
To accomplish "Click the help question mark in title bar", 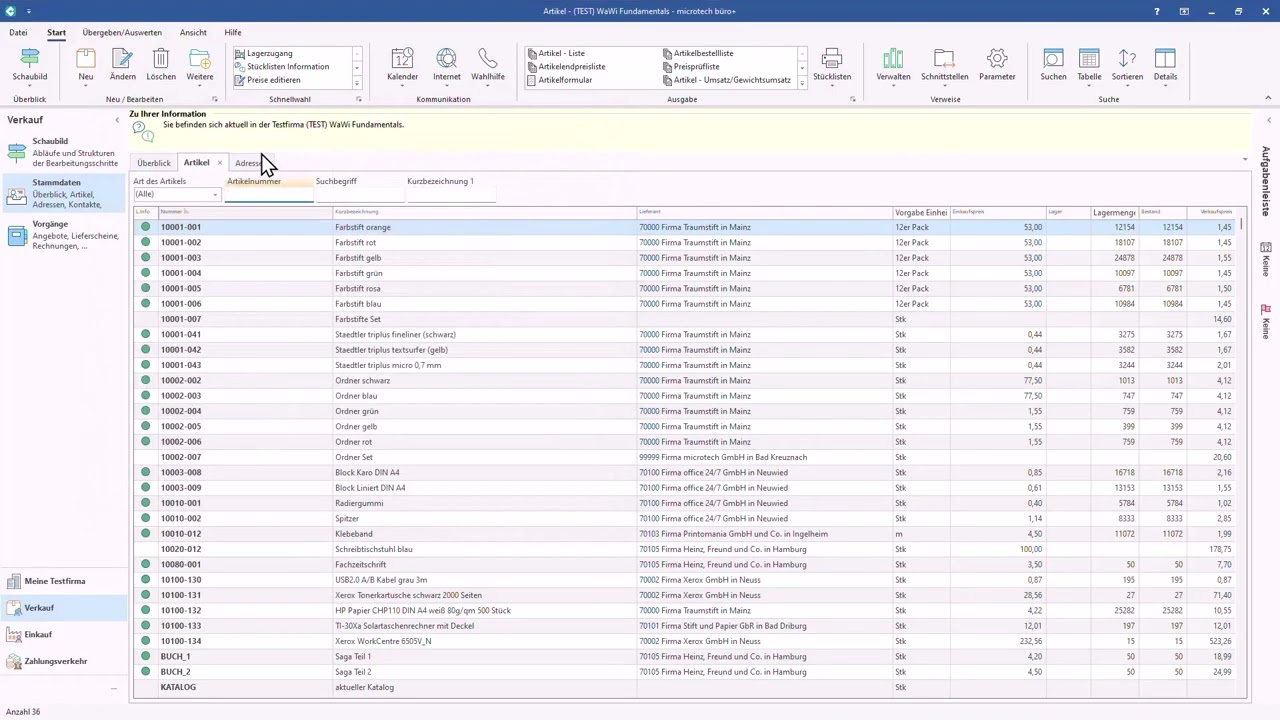I will tap(1157, 11).
